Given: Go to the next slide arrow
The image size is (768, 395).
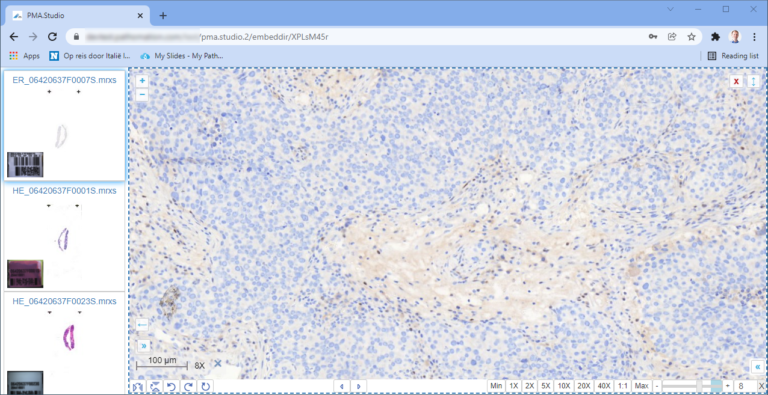Looking at the screenshot, I should (359, 386).
